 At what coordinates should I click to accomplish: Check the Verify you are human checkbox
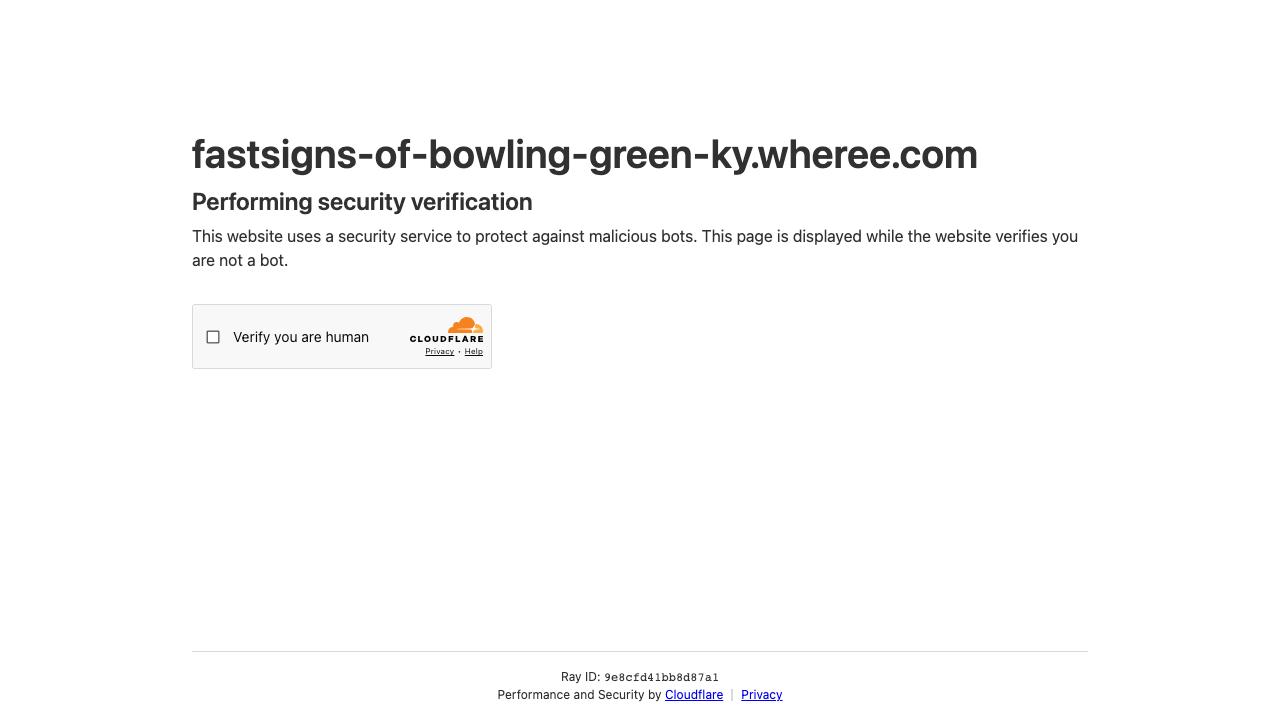[x=213, y=337]
